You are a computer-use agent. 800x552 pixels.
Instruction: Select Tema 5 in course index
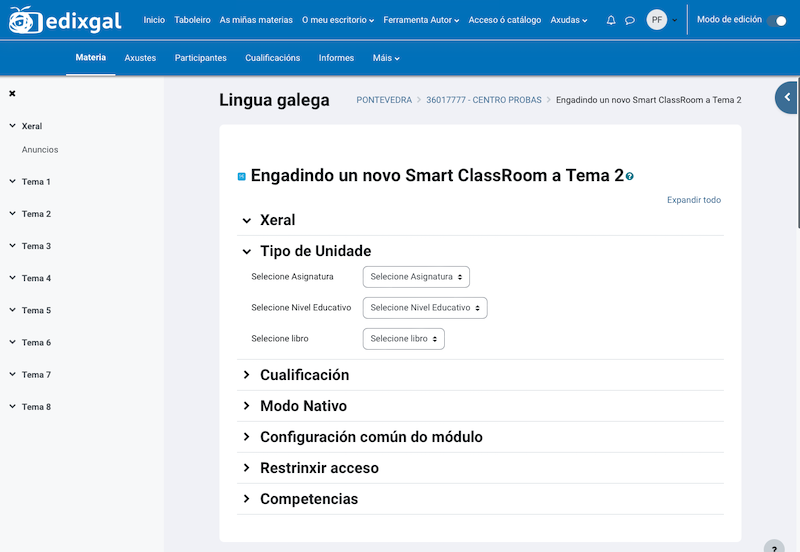tap(36, 310)
